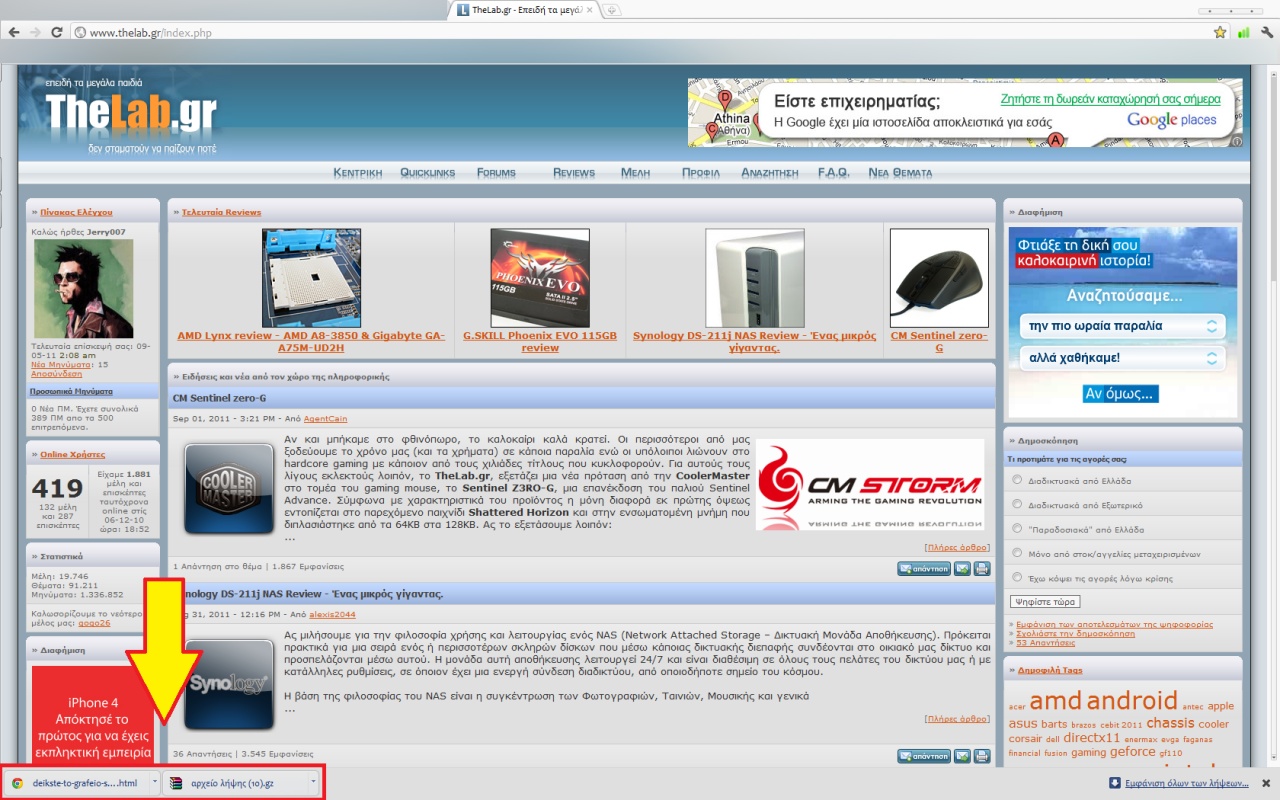Bookmark this page with the star icon
Viewport: 1280px width, 800px height.
pyautogui.click(x=1220, y=32)
